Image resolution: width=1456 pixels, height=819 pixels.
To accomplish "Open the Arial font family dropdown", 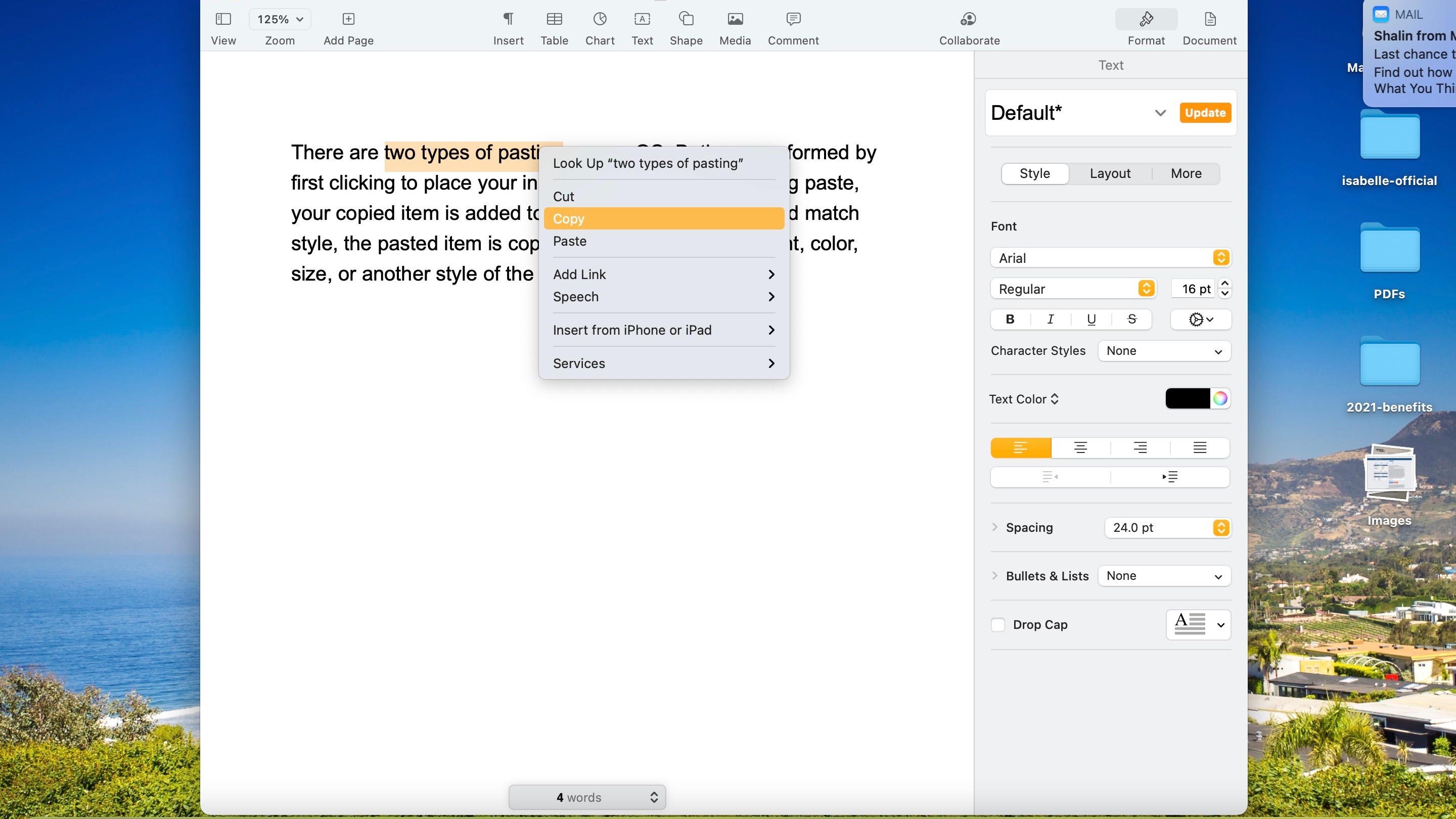I will pos(1110,258).
